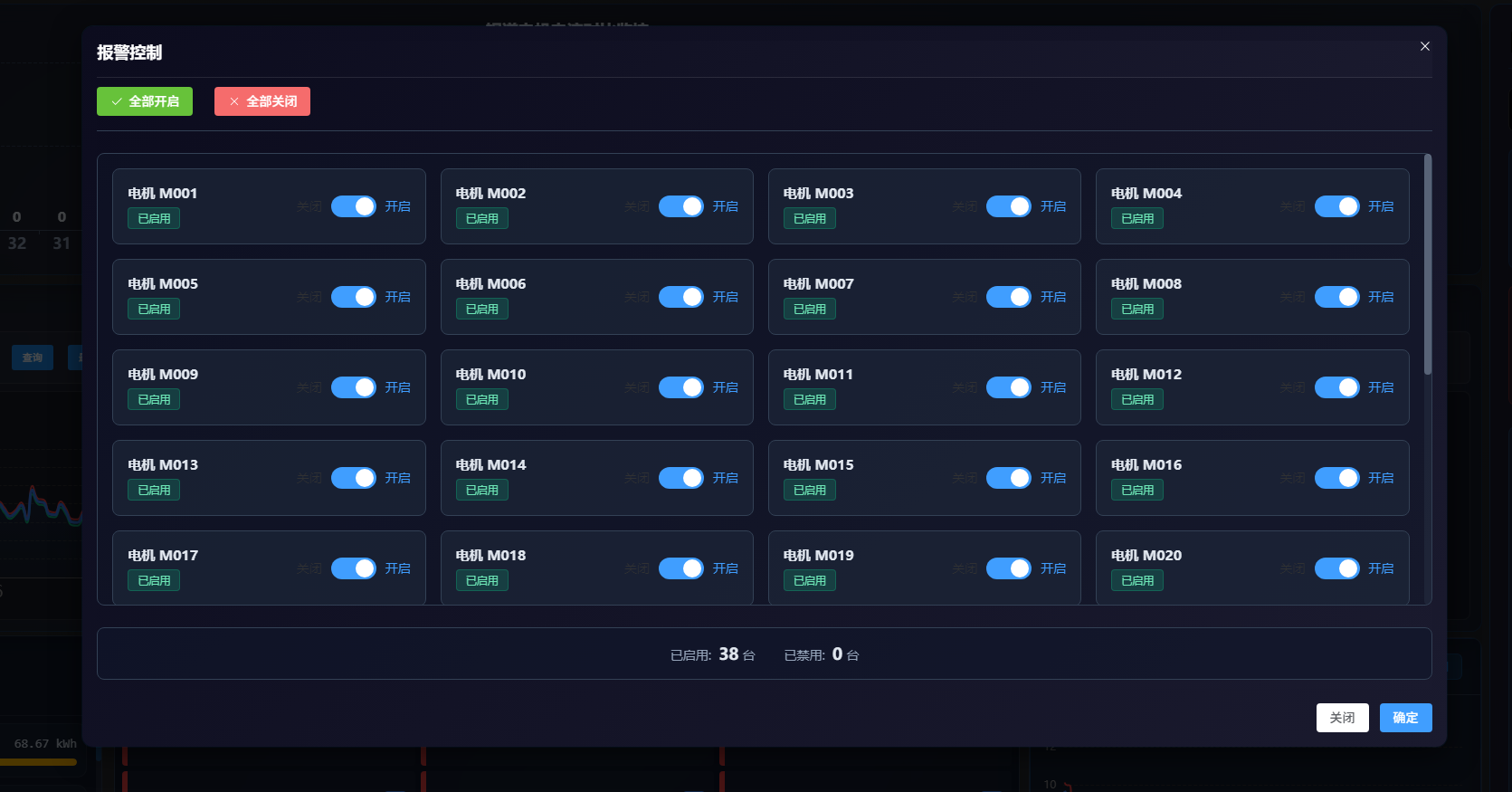Disable alarm switch for 电机 M002

[680, 206]
